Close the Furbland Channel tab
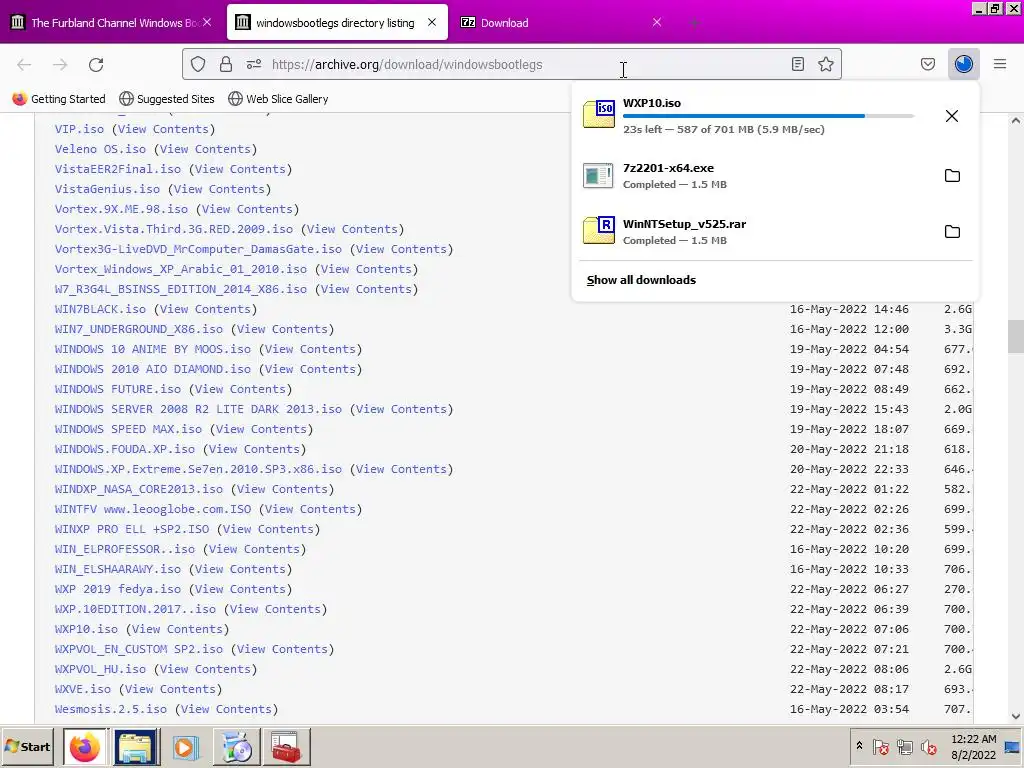The image size is (1024, 768). [206, 22]
